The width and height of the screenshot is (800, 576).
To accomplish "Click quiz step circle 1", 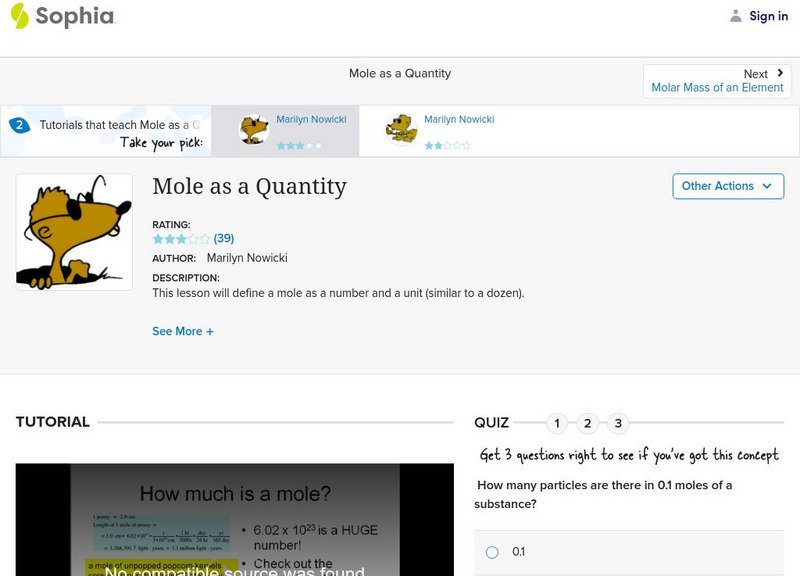I will (x=556, y=423).
